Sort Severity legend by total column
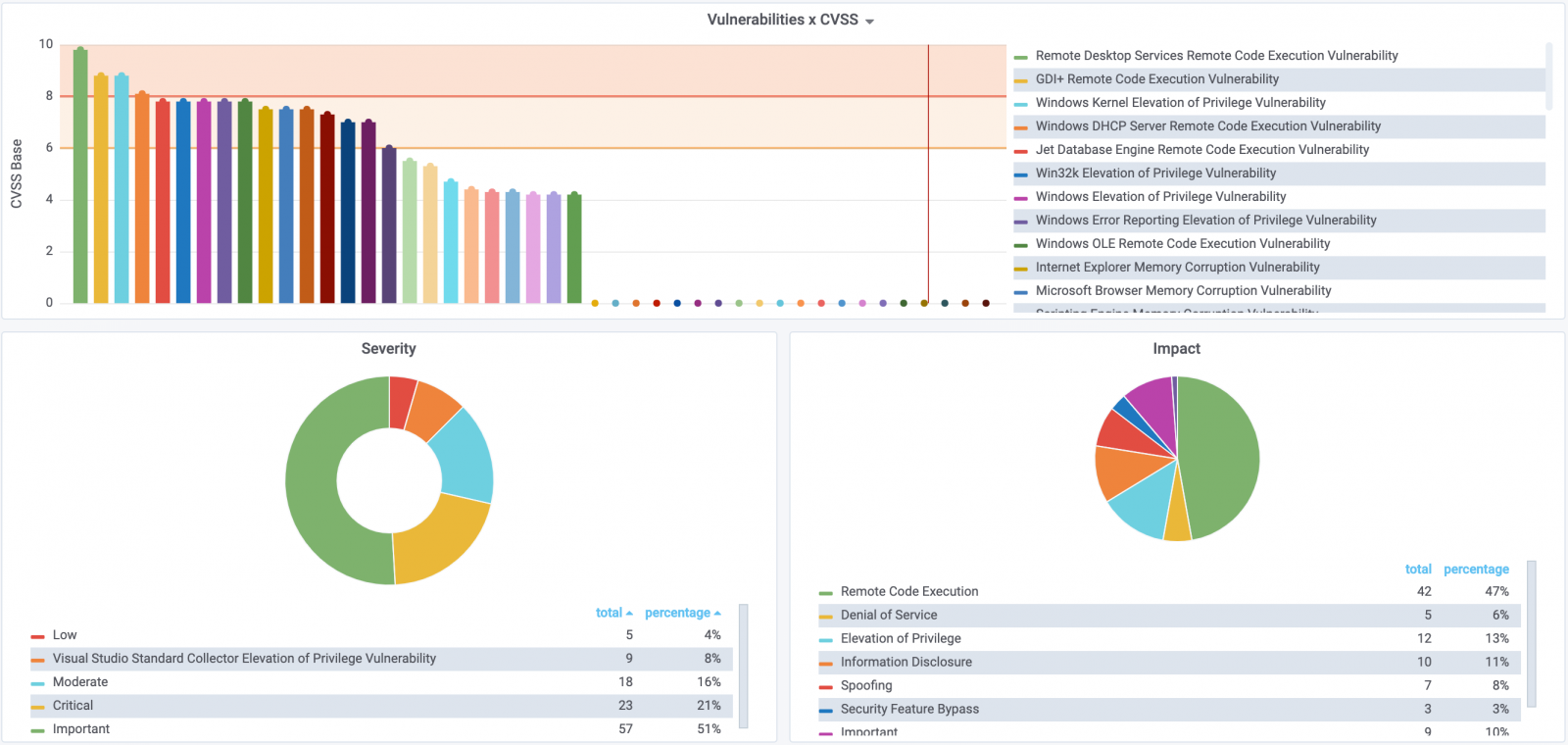1568x745 pixels. point(613,613)
